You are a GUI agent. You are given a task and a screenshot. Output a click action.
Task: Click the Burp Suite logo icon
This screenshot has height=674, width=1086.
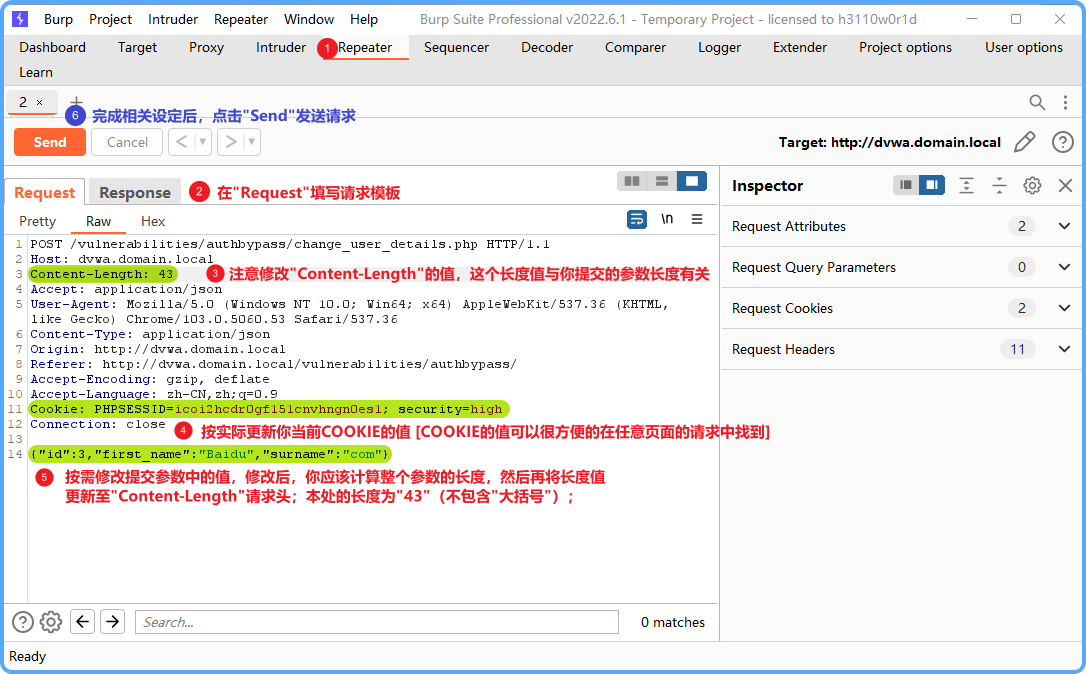click(x=20, y=19)
